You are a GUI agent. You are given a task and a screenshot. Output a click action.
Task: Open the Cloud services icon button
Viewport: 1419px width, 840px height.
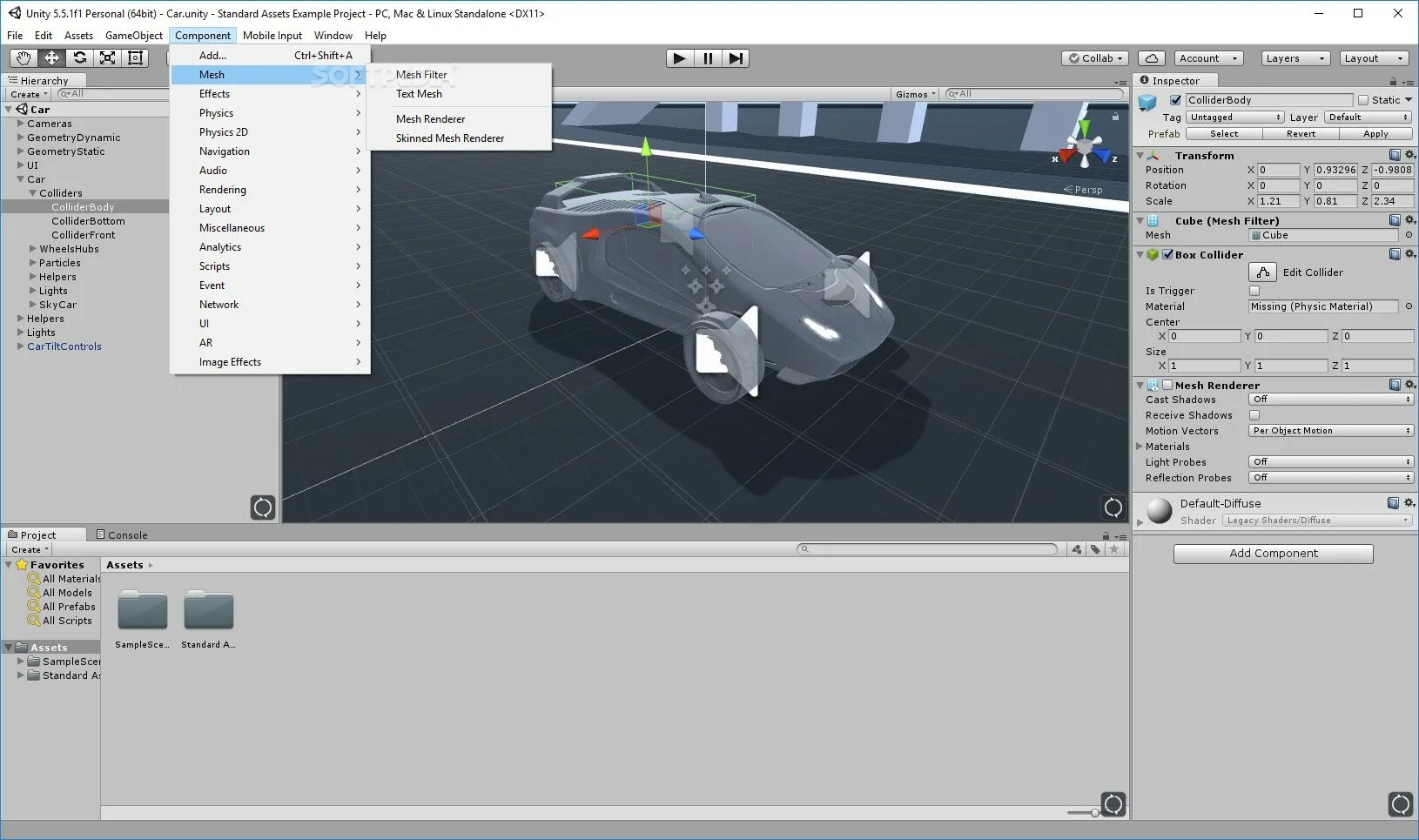tap(1152, 58)
